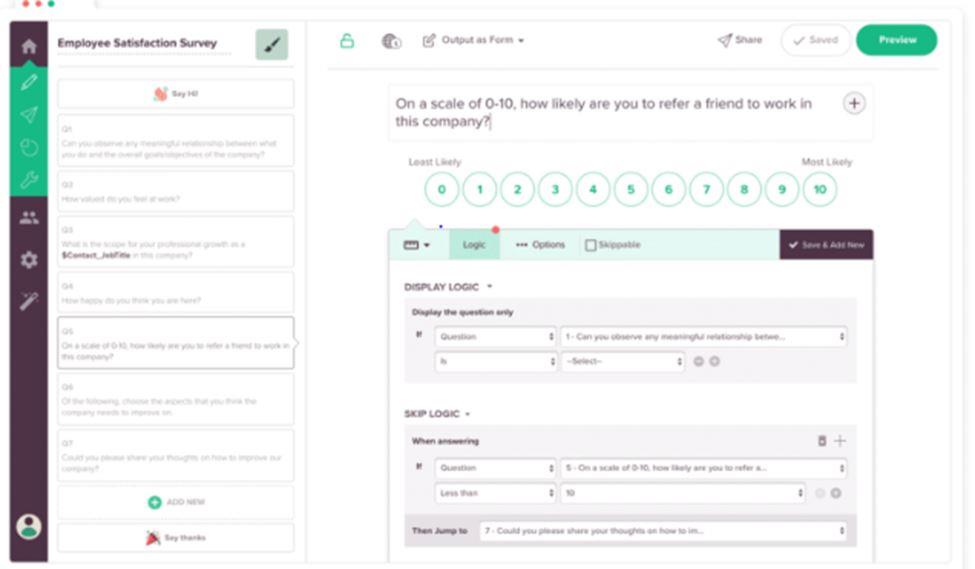Click the plus icon beside question title
Image resolution: width=975 pixels, height=569 pixels.
pos(854,103)
